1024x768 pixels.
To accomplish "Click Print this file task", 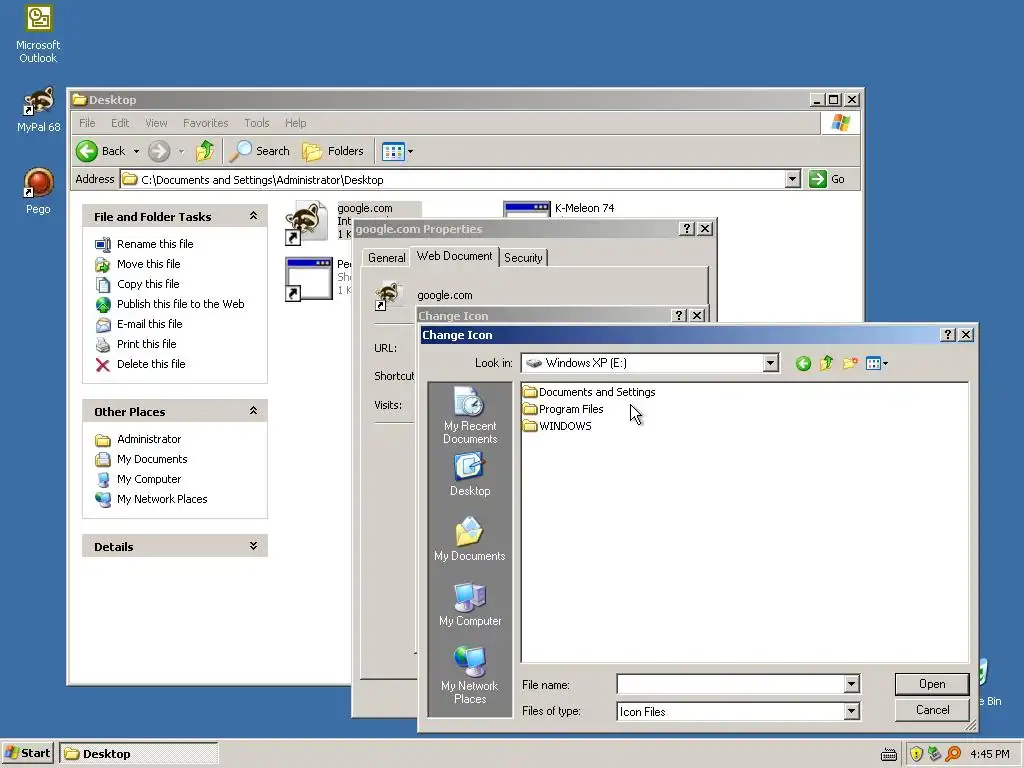I will [x=136, y=344].
